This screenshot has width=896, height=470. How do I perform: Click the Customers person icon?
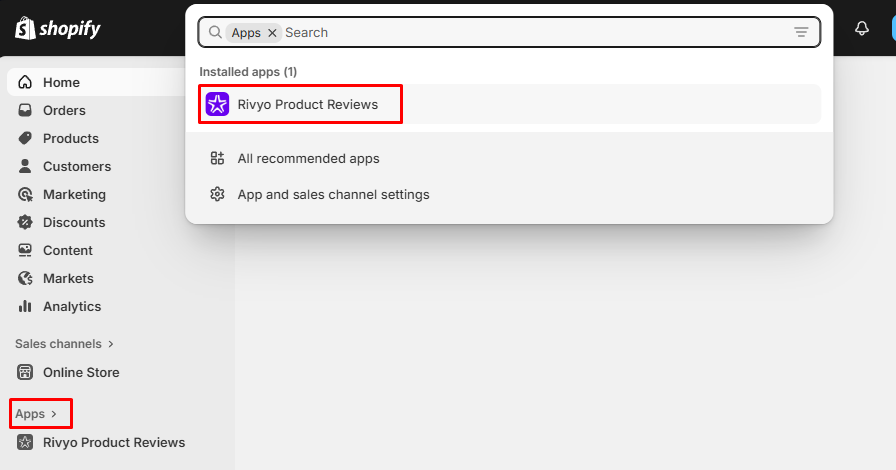(x=25, y=166)
